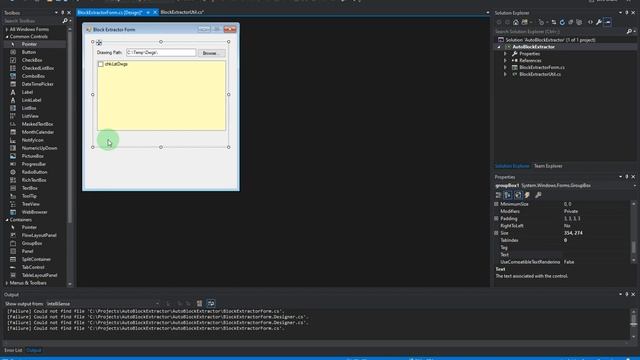Expand the Menus & Toolbars toolbox group
640x360 pixels.
pos(7,283)
